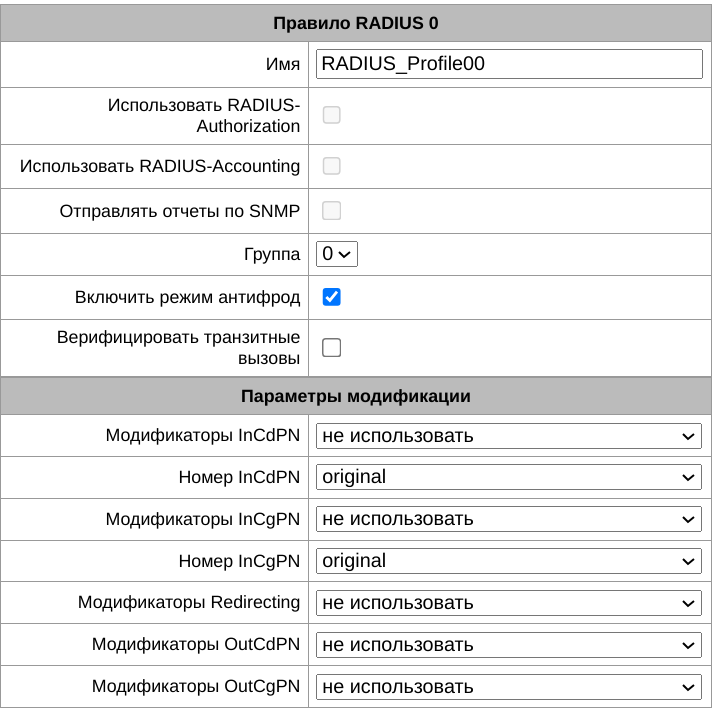
Task: Expand the Модификаторы OutCdPN dropdown
Action: coord(509,646)
